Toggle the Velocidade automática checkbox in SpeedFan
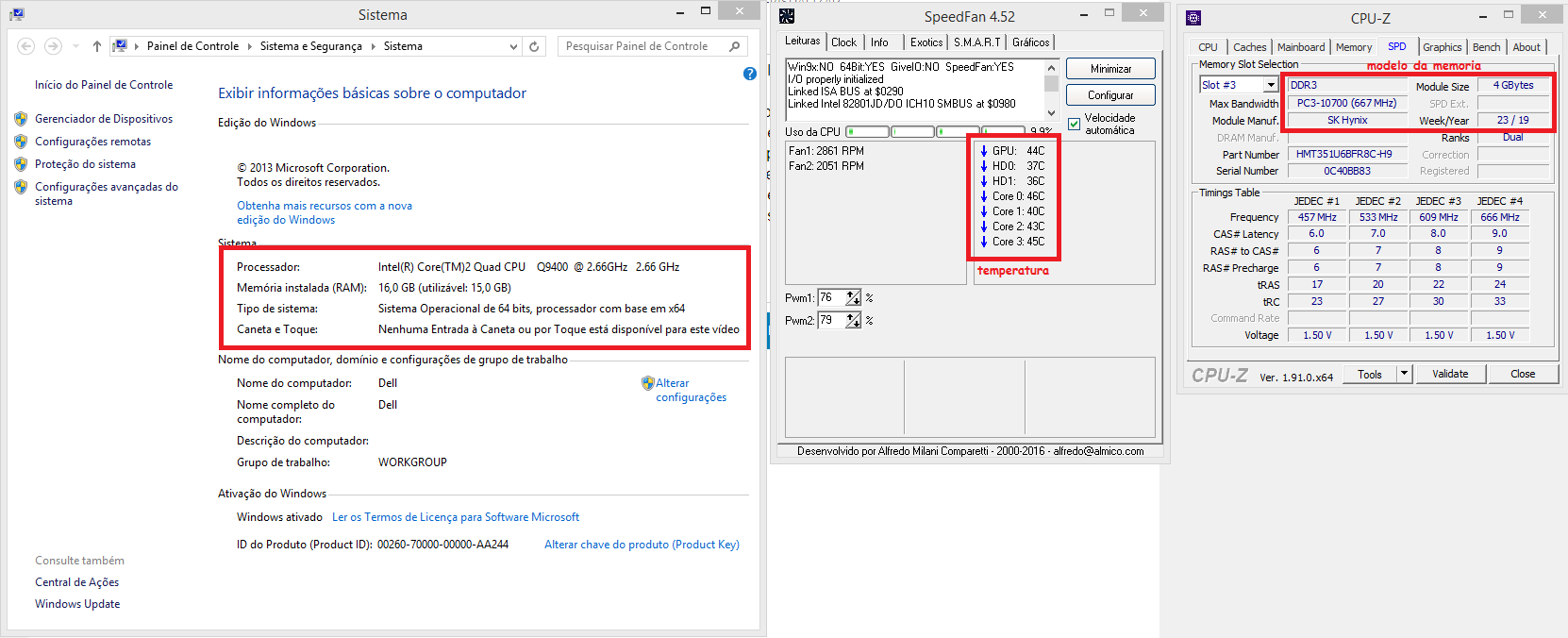This screenshot has width=1568, height=638. (x=1074, y=124)
